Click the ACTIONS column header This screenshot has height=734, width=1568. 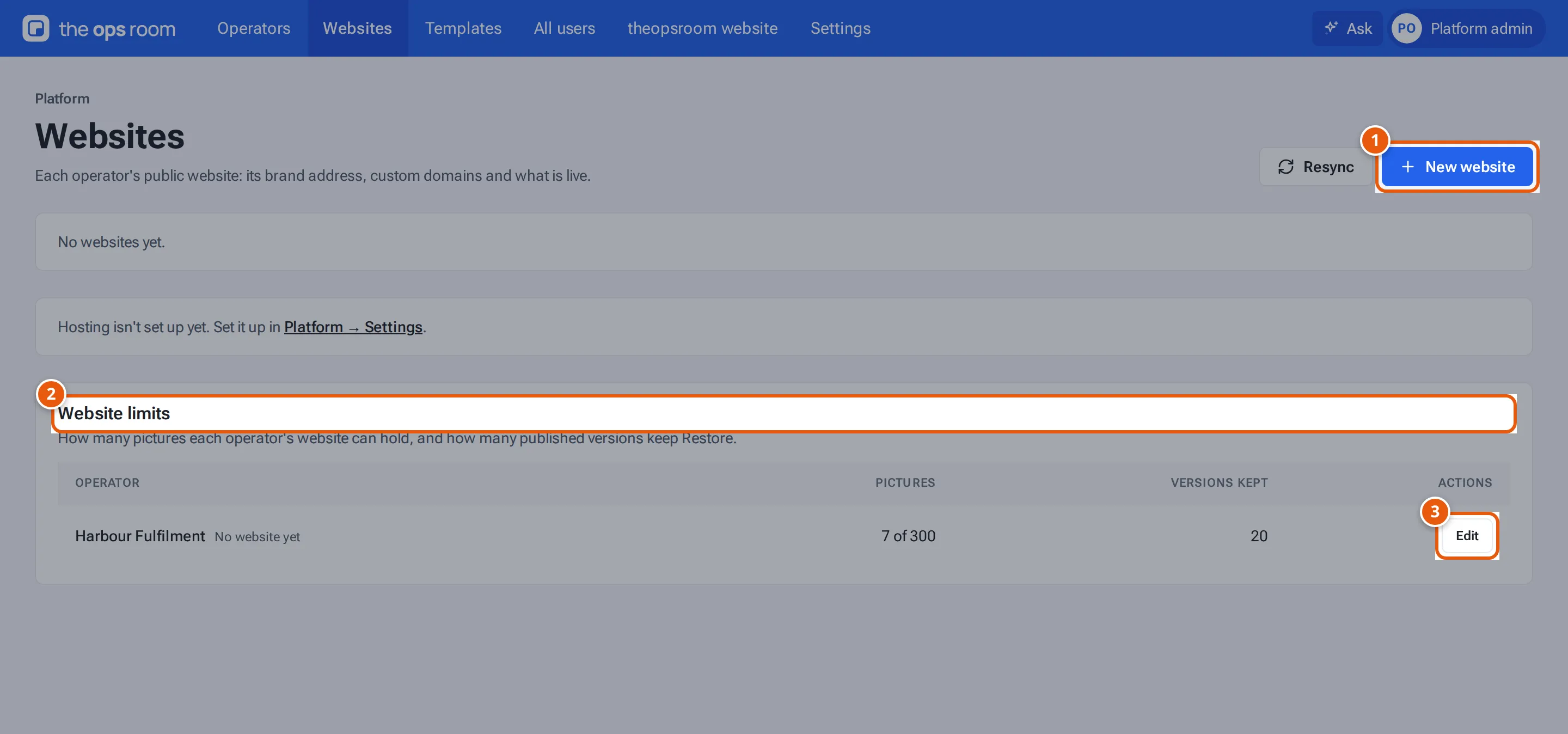pos(1465,482)
